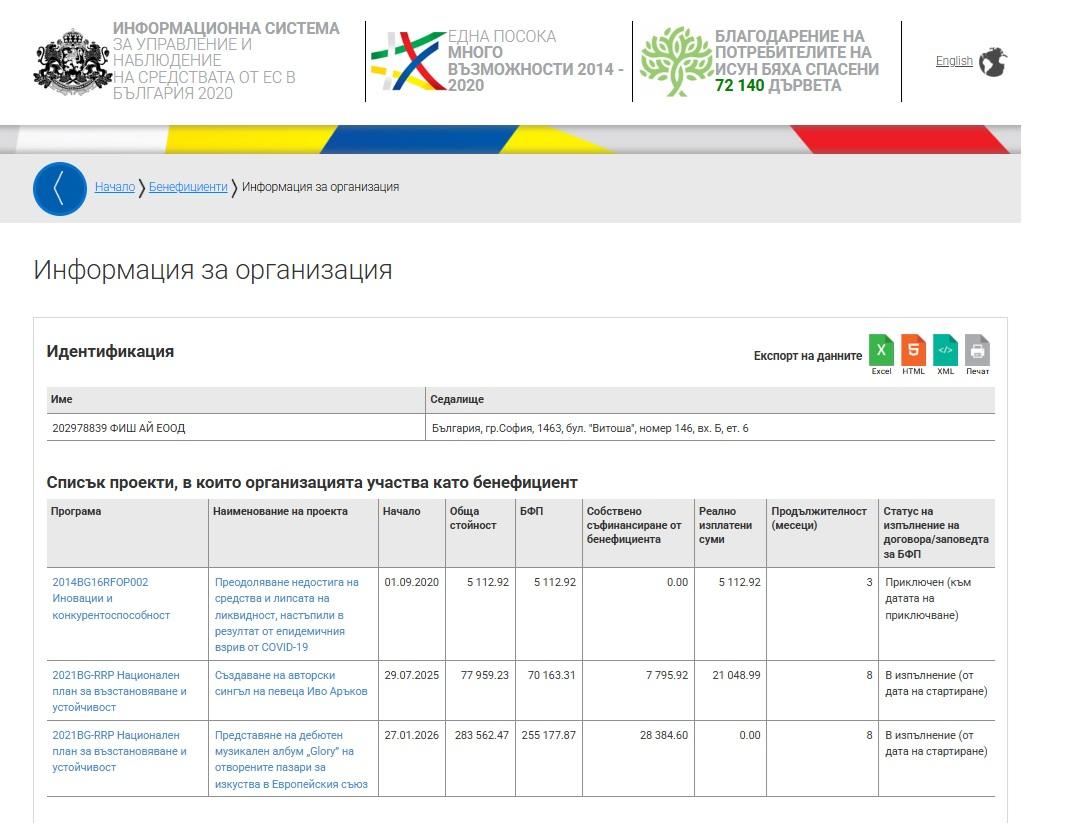Open the "Glory" debut album project link
This screenshot has height=832, width=1077.
pos(291,759)
